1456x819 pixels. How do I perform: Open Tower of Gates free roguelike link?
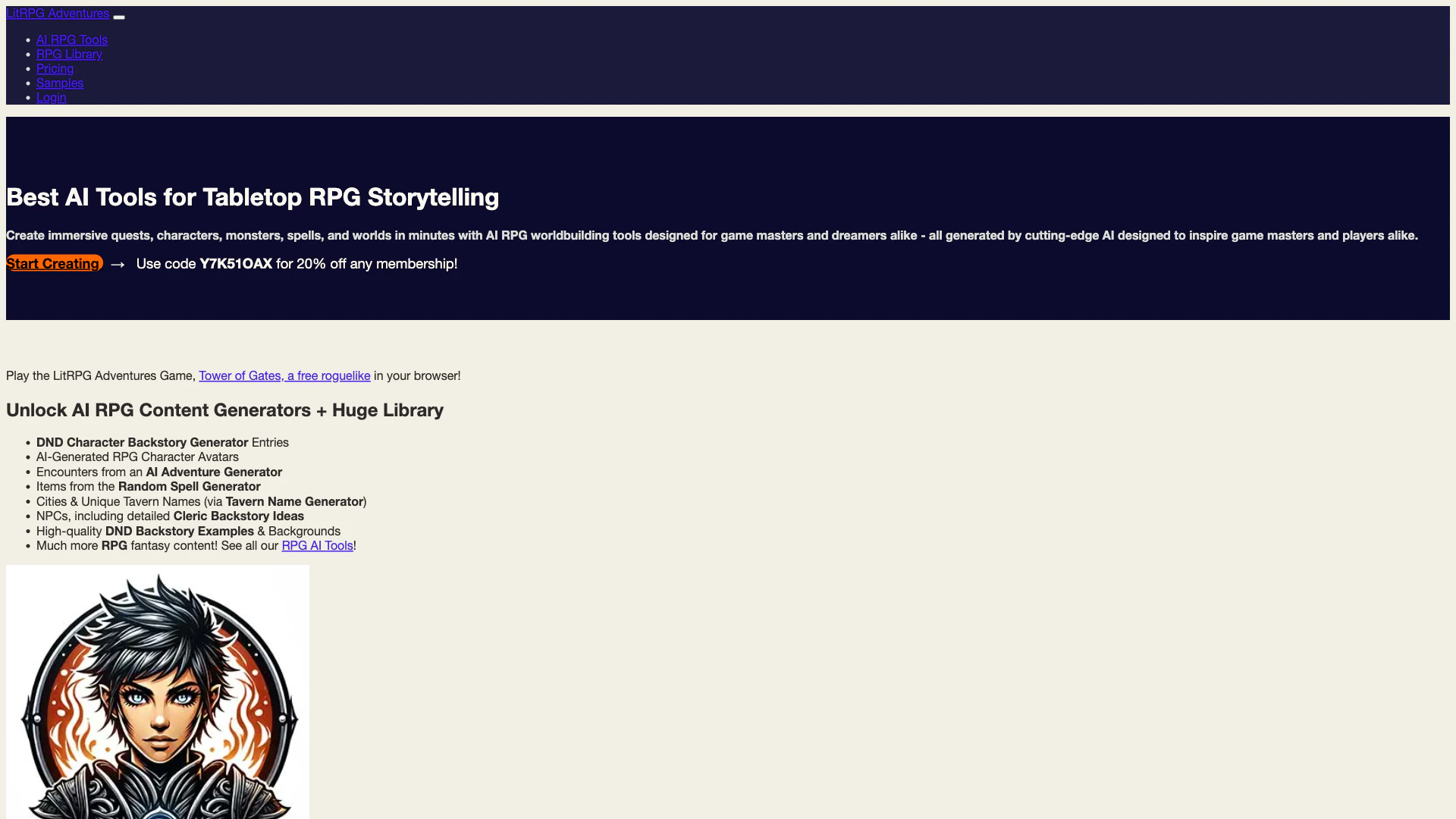[284, 376]
